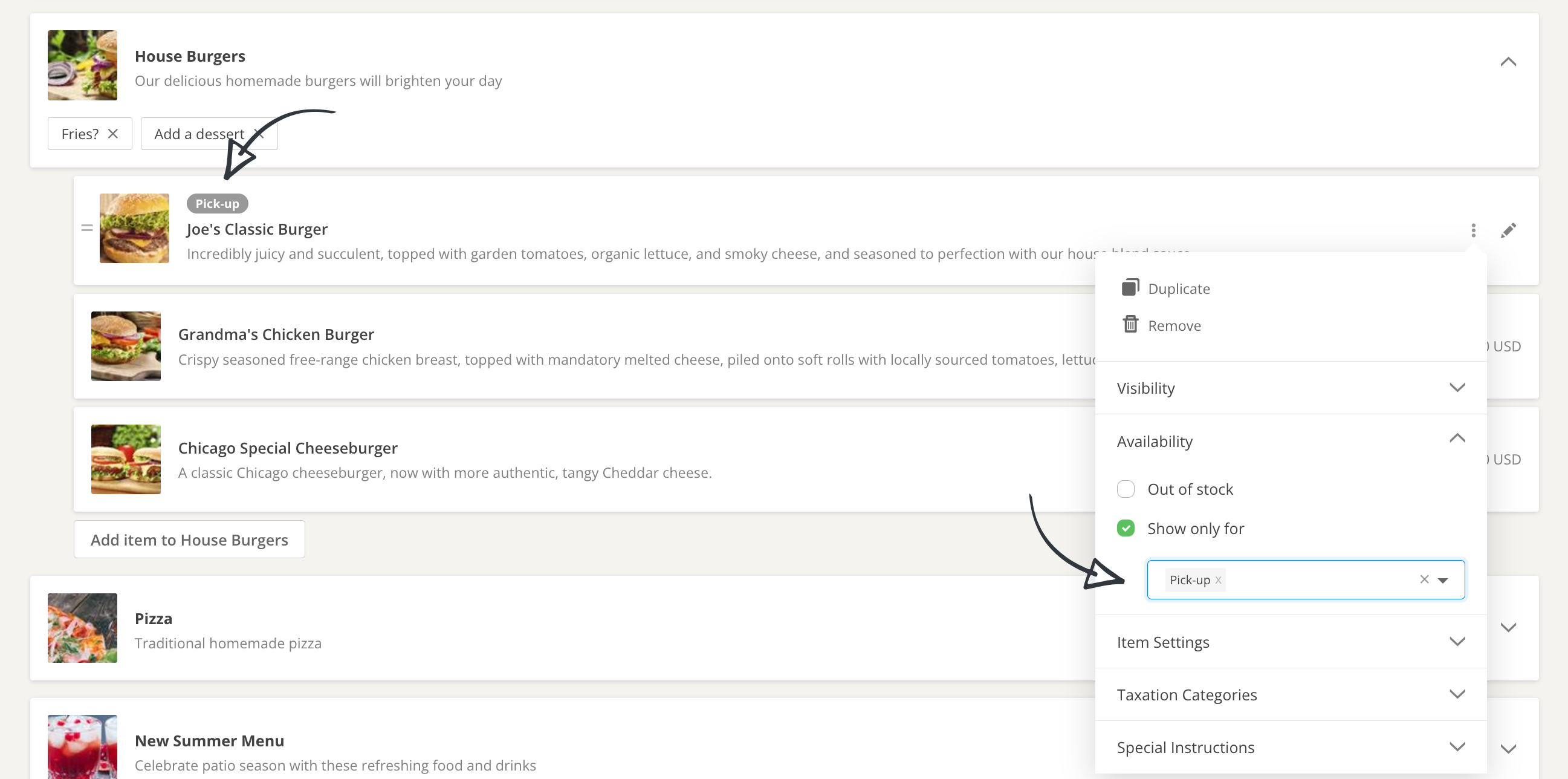Collapse the House Burgers category
The width and height of the screenshot is (1568, 779).
tap(1508, 62)
